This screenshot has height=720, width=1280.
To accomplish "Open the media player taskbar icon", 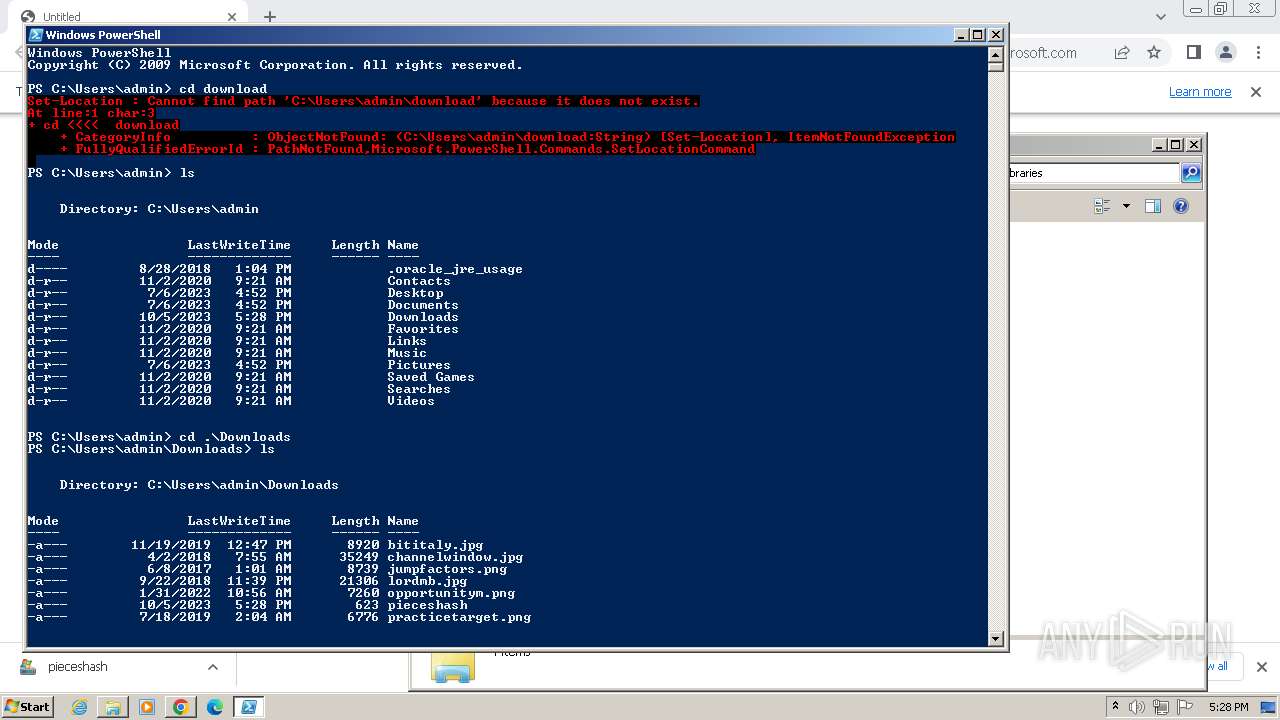I will pos(147,707).
